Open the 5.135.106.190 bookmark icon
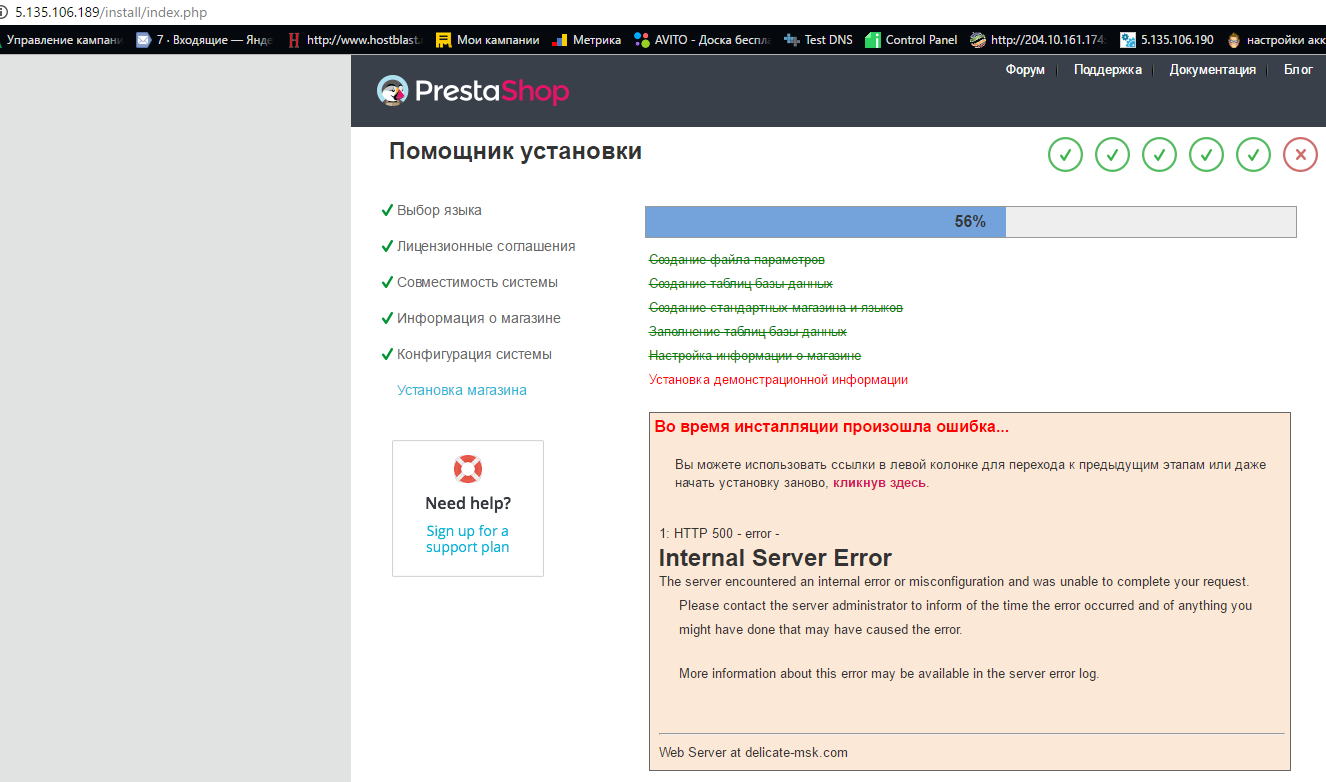The image size is (1326, 782). (1128, 40)
